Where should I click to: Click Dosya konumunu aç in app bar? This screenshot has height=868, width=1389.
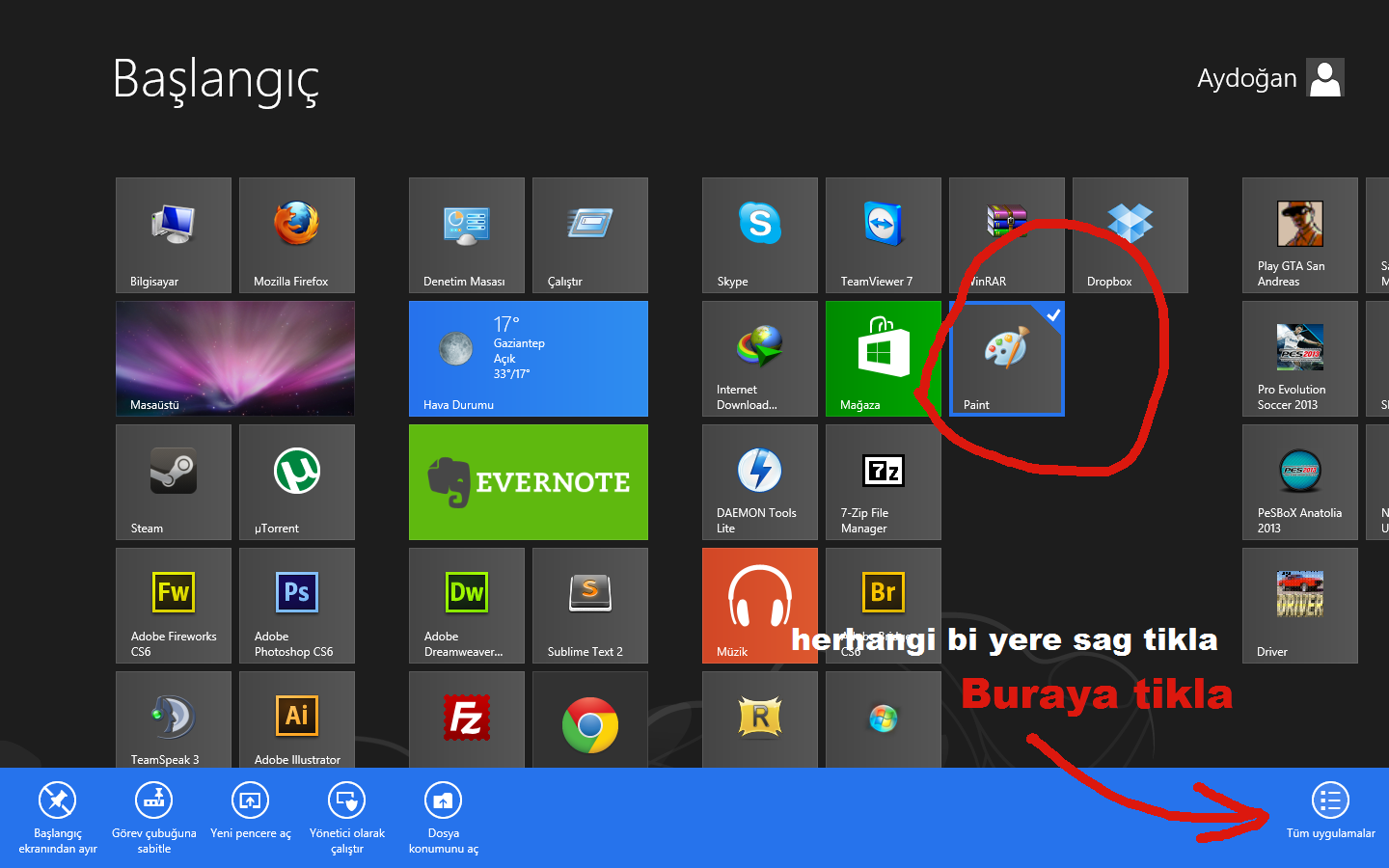(x=444, y=817)
